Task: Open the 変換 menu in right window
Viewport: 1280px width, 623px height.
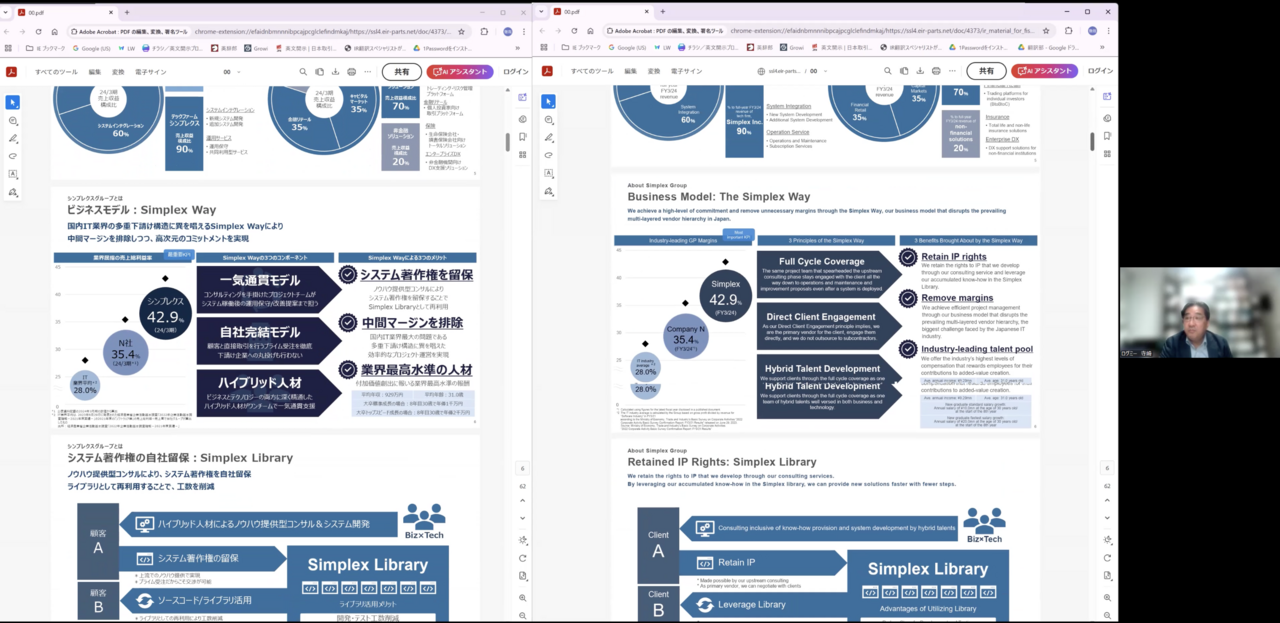Action: 654,72
